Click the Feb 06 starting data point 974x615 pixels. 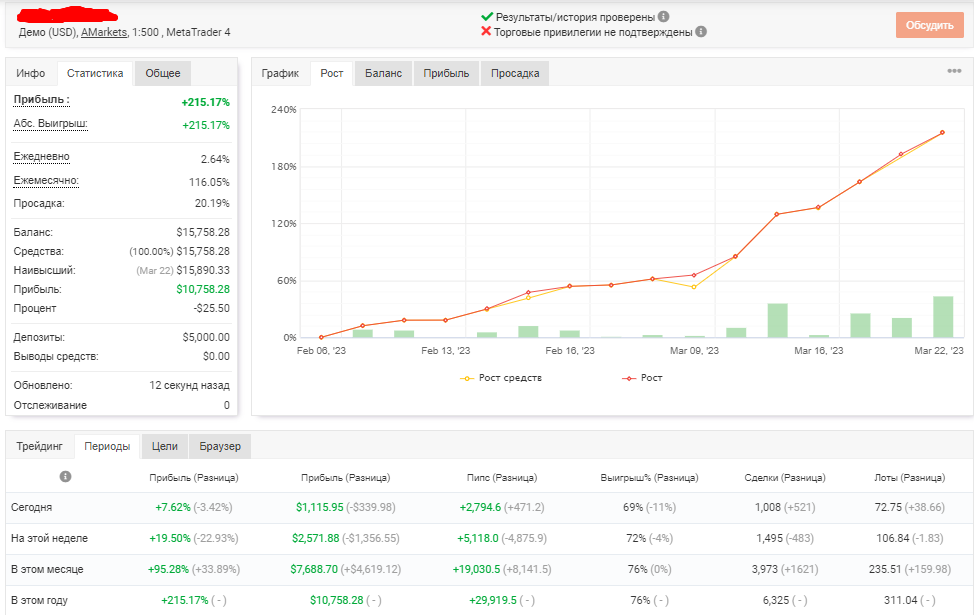click(x=321, y=337)
